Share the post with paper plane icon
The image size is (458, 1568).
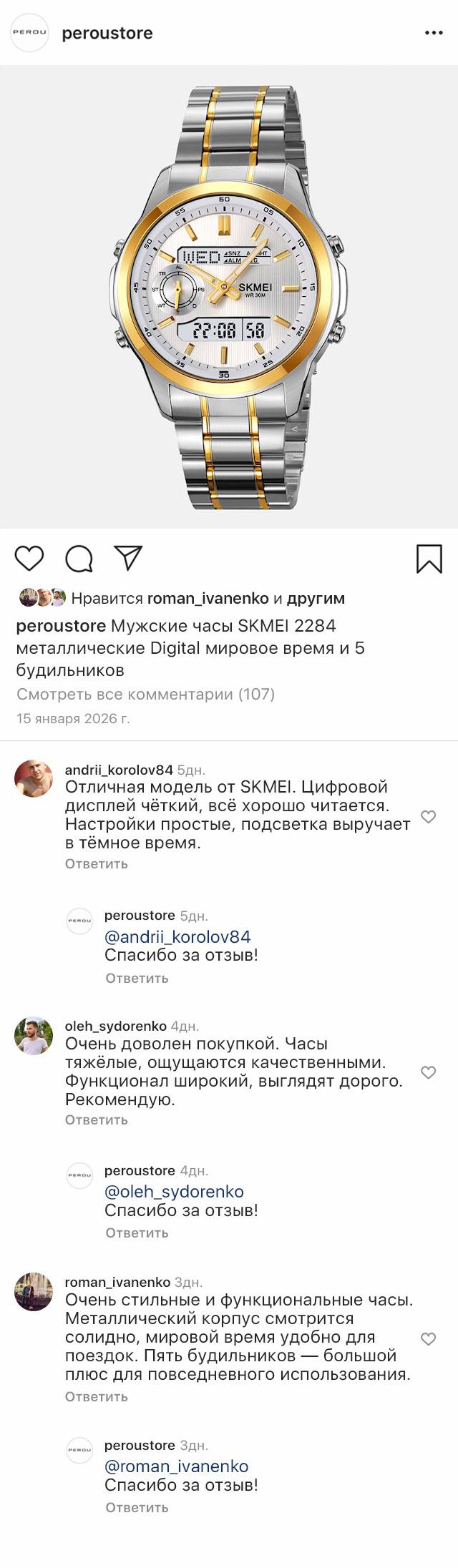point(128,558)
